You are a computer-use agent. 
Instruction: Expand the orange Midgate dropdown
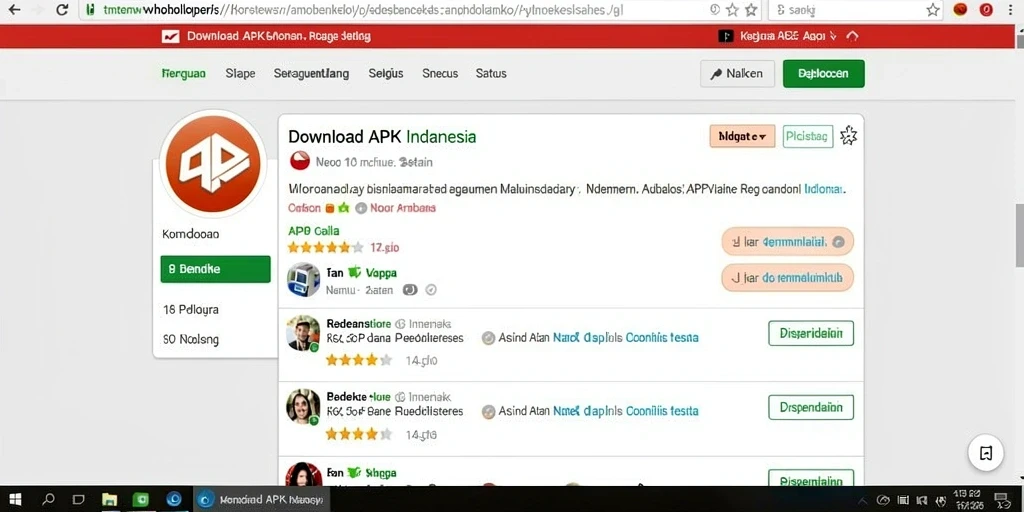(742, 136)
